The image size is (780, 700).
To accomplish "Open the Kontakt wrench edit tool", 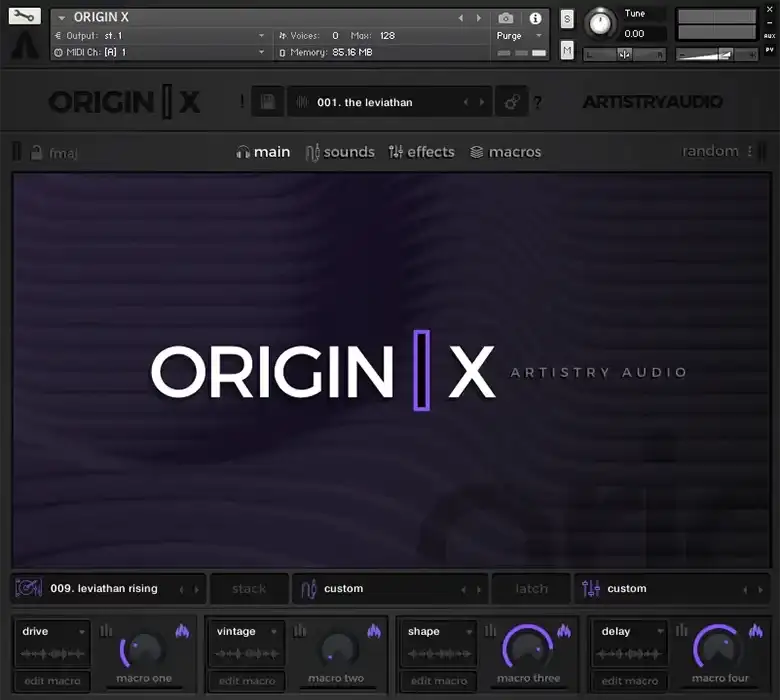I will click(24, 16).
